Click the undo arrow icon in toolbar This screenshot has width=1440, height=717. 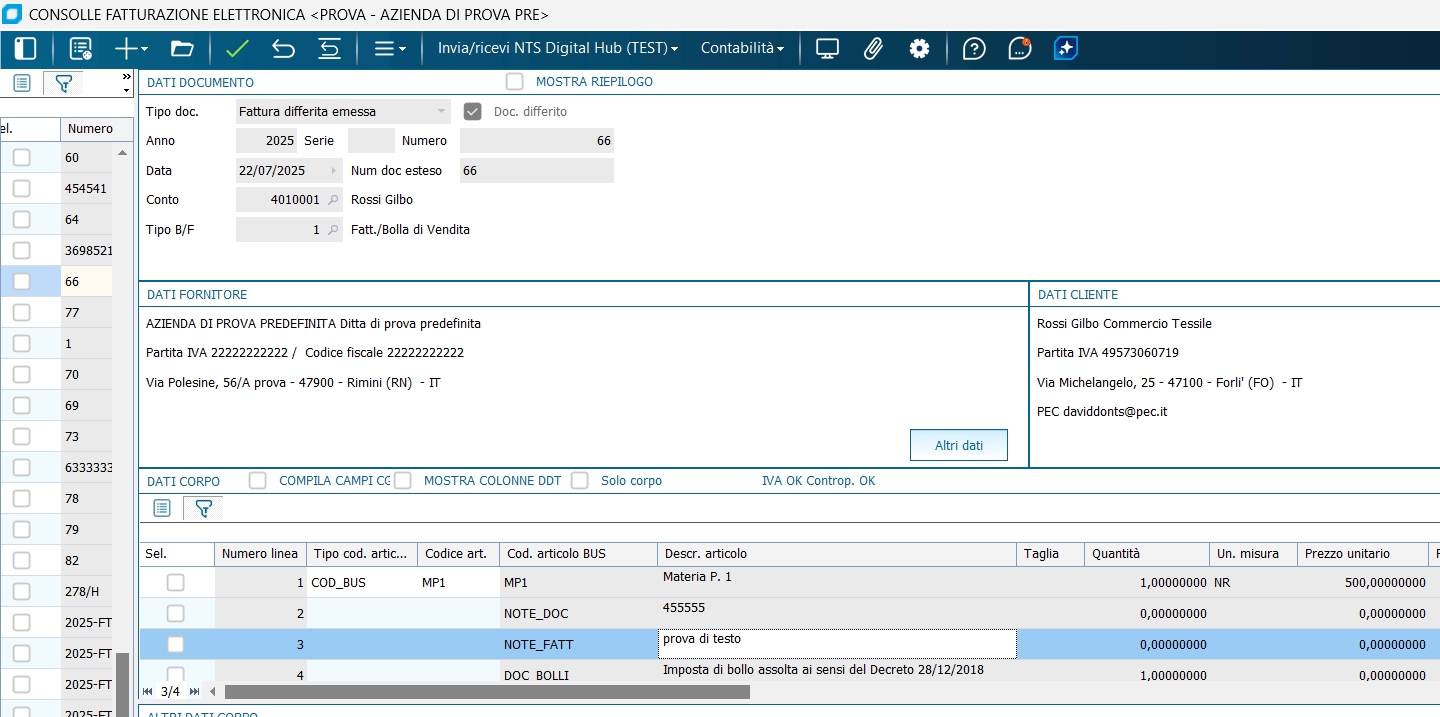[x=283, y=49]
